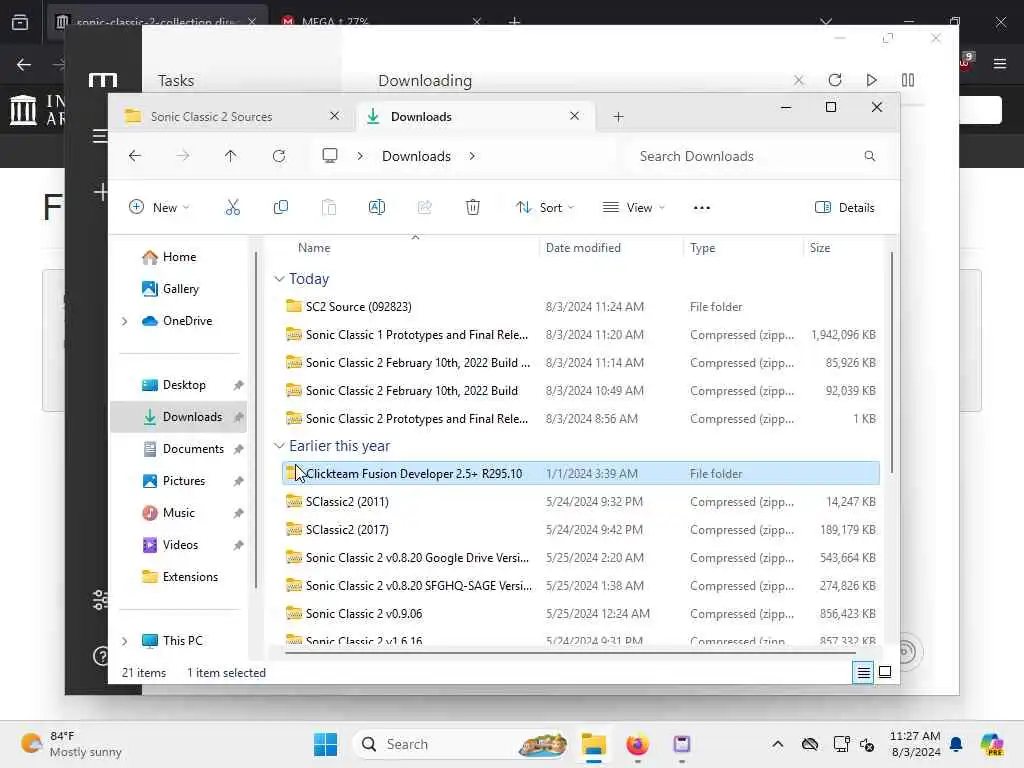Viewport: 1024px width, 768px height.
Task: Refresh the Downloads folder view
Action: pos(279,156)
